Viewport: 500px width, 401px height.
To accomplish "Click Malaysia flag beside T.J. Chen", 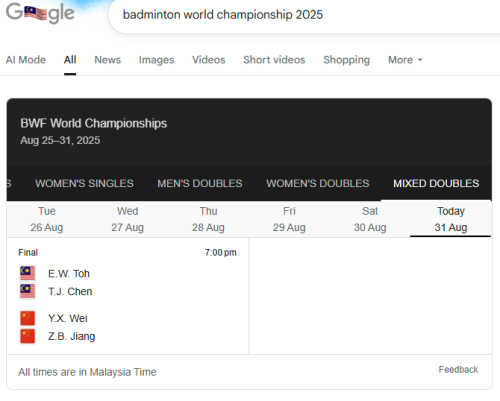I will (27, 291).
